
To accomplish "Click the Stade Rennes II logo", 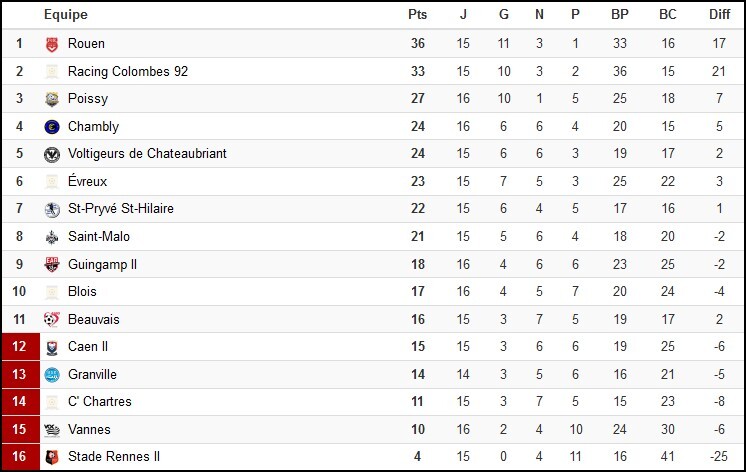I will coord(52,457).
